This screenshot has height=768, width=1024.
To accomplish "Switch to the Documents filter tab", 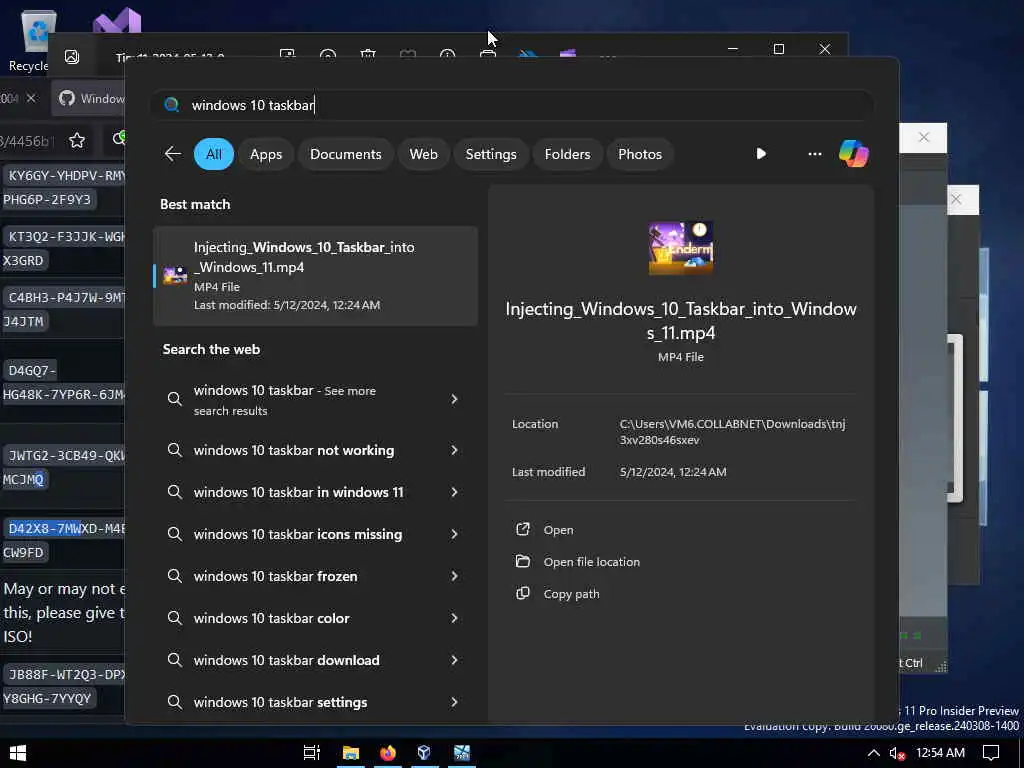I will [345, 154].
